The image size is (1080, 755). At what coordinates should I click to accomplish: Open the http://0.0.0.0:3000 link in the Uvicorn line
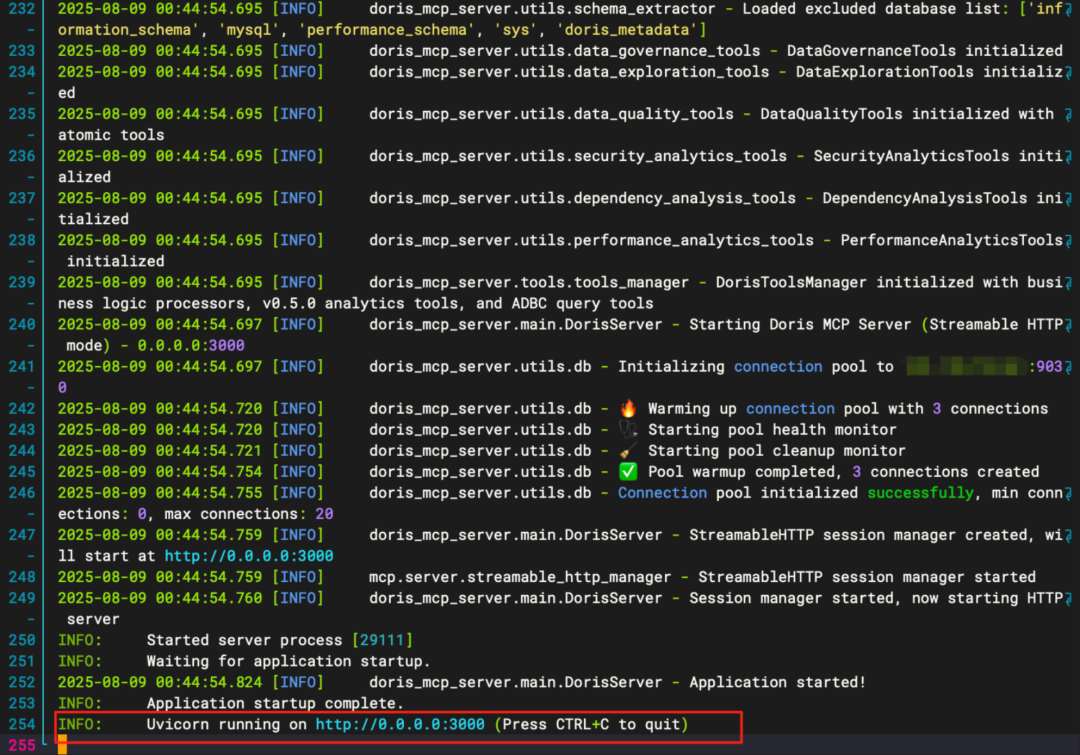click(x=400, y=725)
